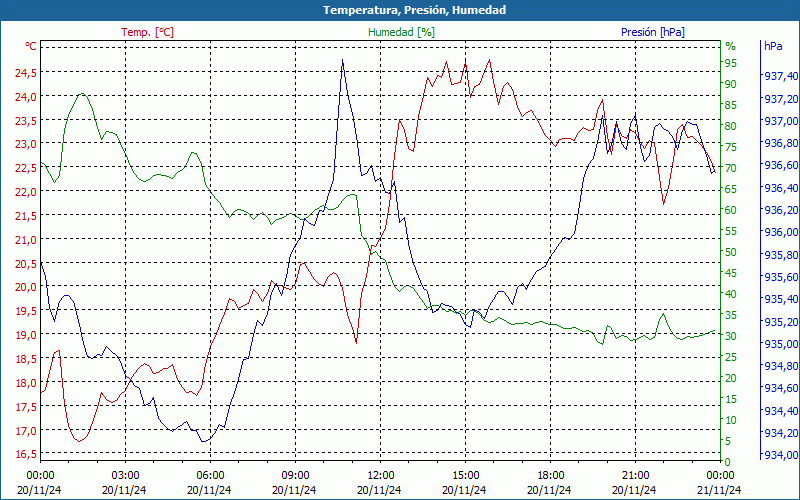Click the 23,5 temperature axis value

(26, 120)
